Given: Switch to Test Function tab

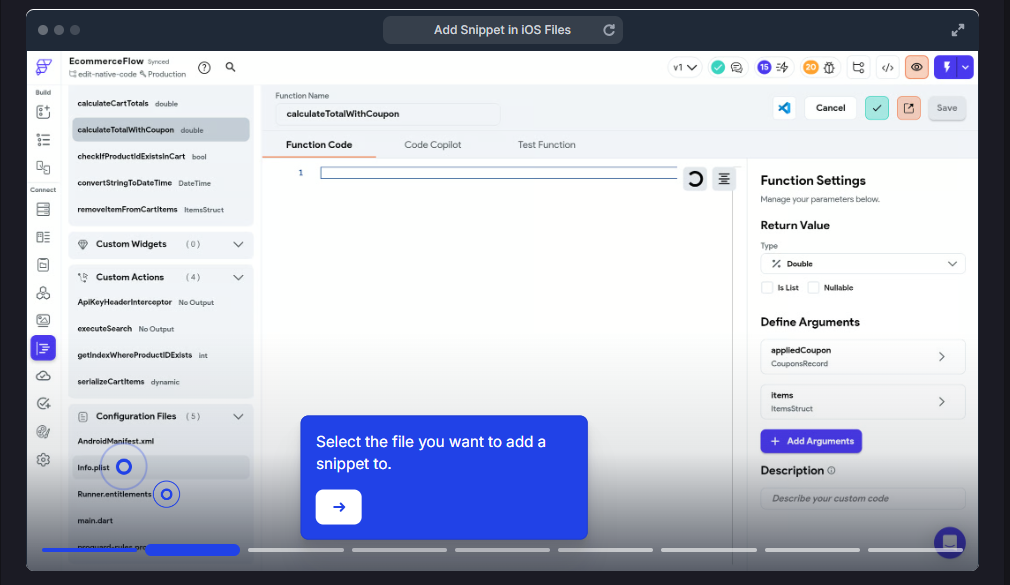Looking at the screenshot, I should [546, 144].
